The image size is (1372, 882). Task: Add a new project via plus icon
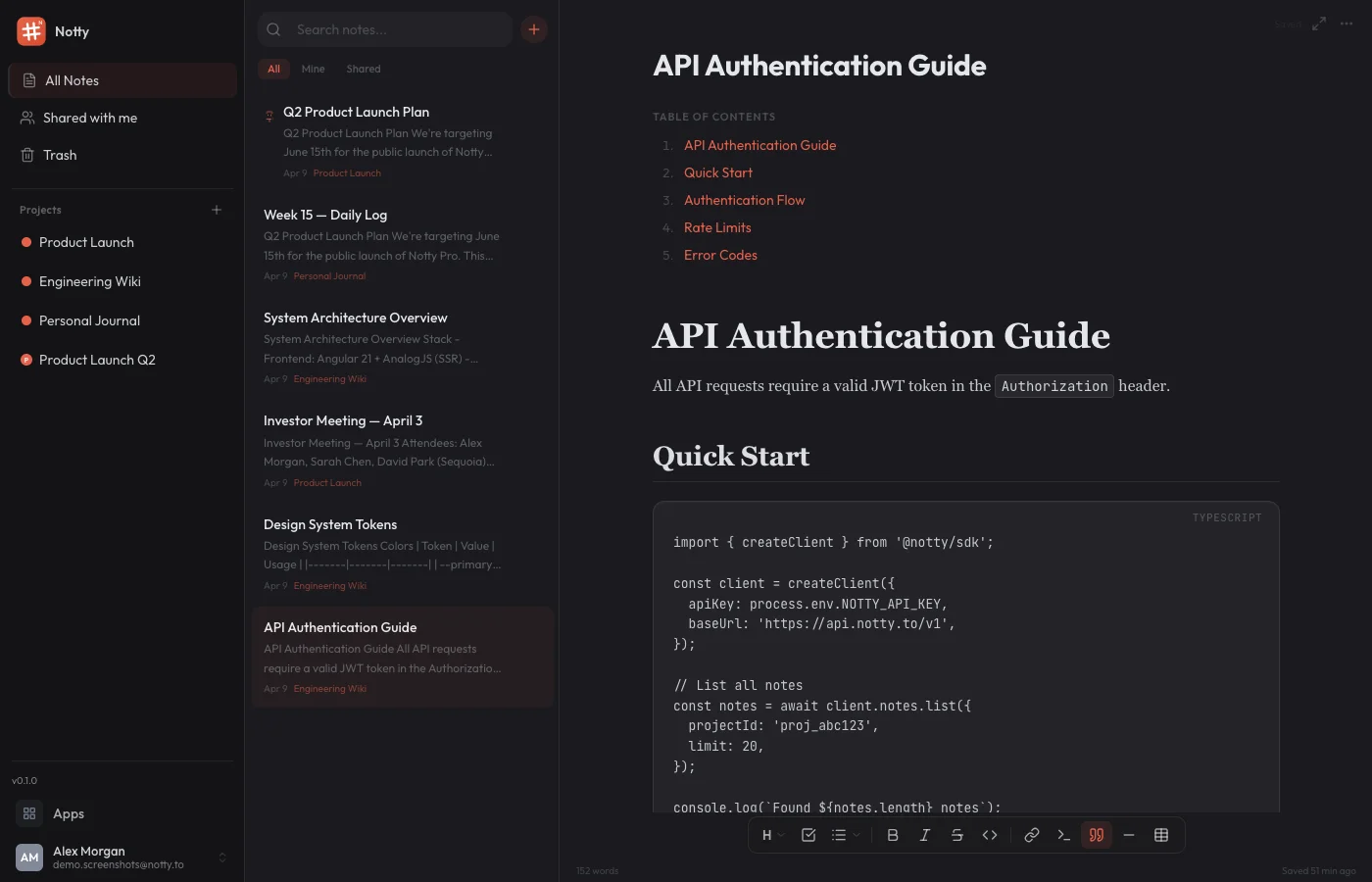217,210
